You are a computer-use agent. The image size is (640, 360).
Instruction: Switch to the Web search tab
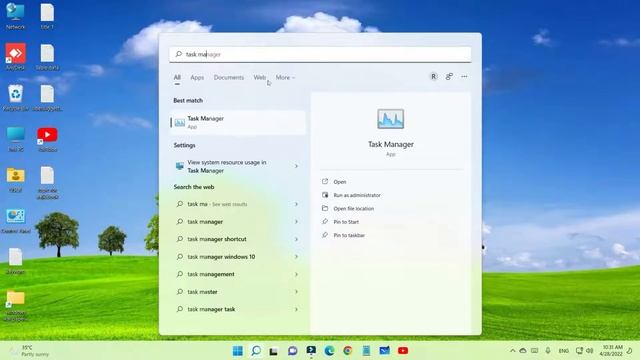pyautogui.click(x=260, y=77)
